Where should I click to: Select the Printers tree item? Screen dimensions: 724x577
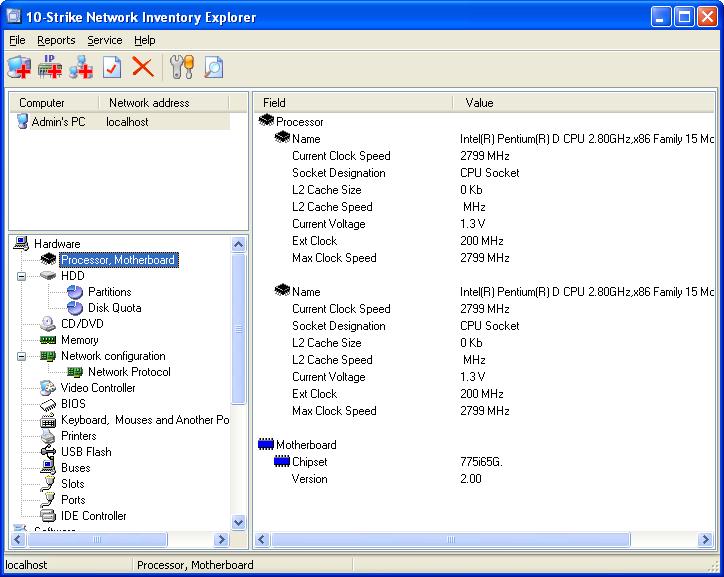(78, 436)
